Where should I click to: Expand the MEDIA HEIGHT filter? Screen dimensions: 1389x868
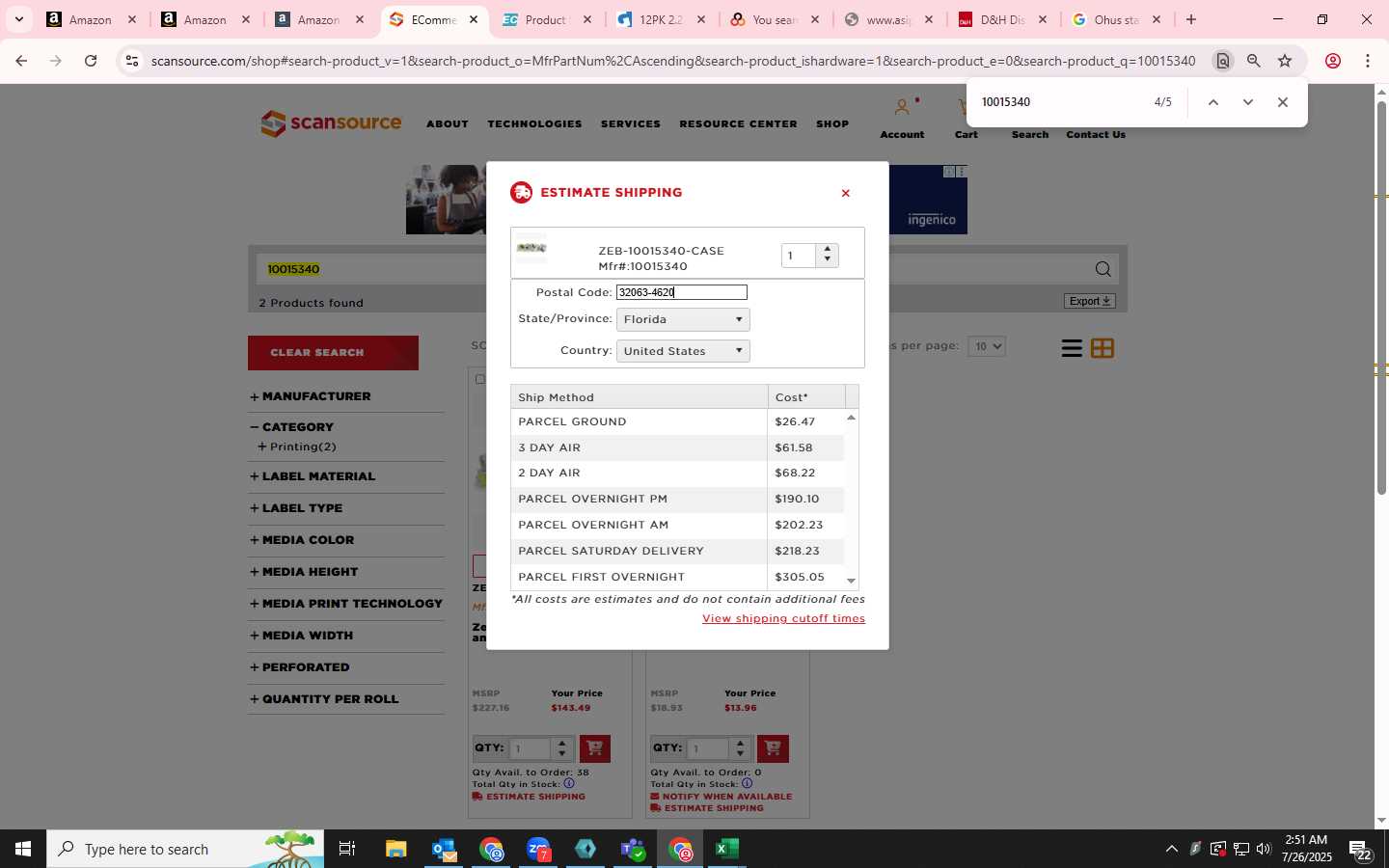click(304, 572)
